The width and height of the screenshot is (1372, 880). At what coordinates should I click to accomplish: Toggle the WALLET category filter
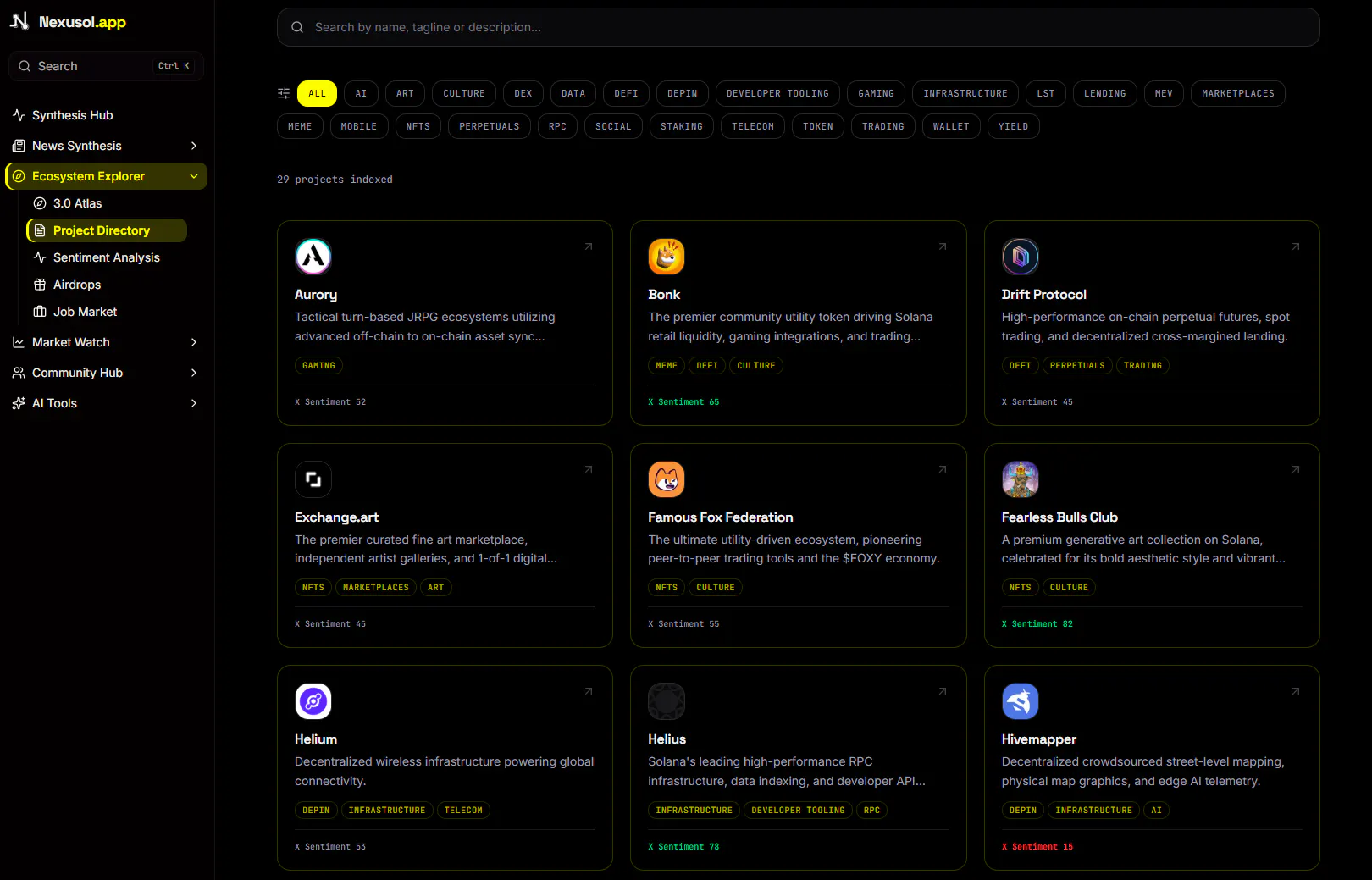pos(951,126)
